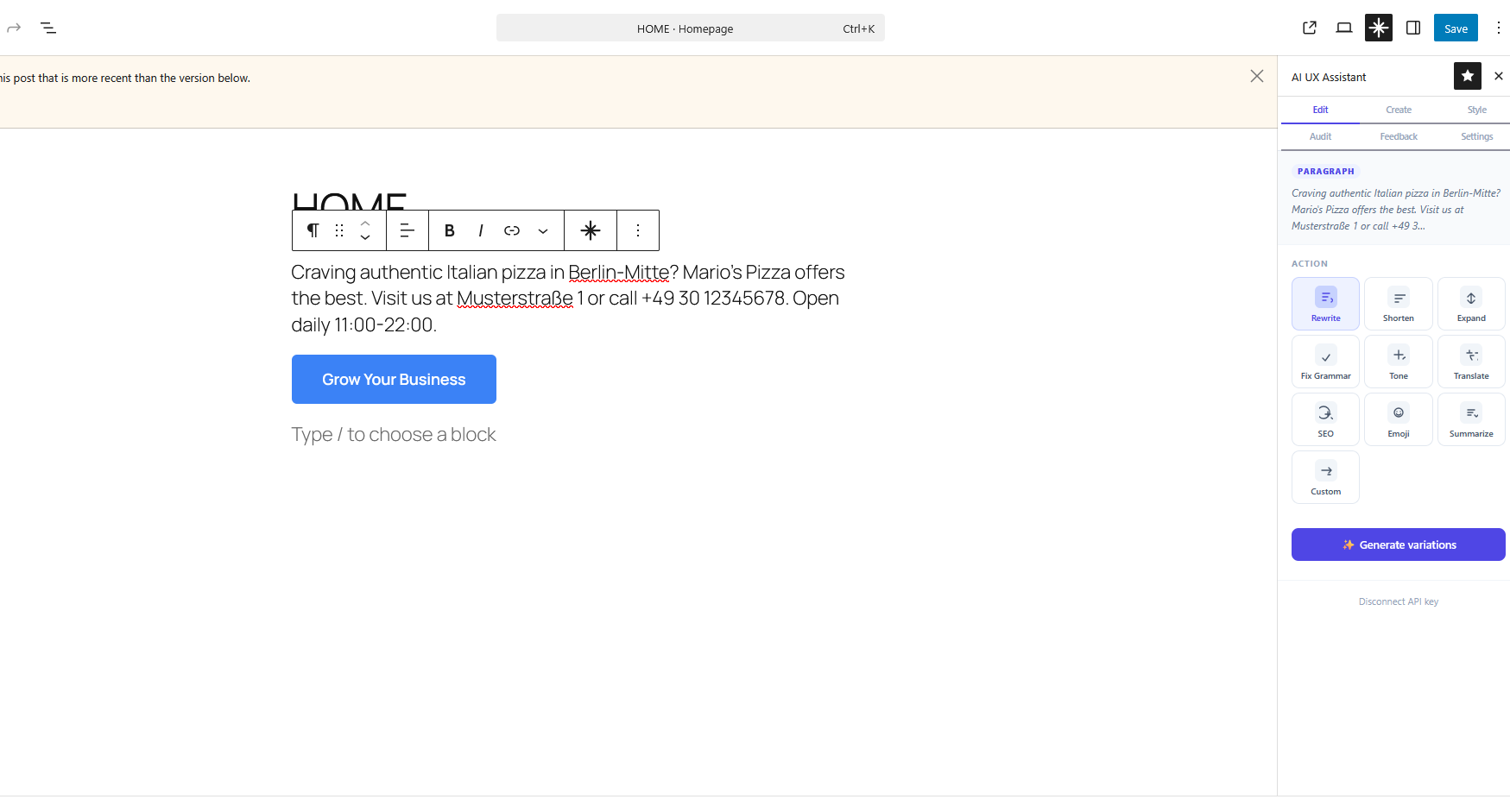The height and width of the screenshot is (812, 1510).
Task: Apply bold formatting to the paragraph
Action: click(x=449, y=230)
